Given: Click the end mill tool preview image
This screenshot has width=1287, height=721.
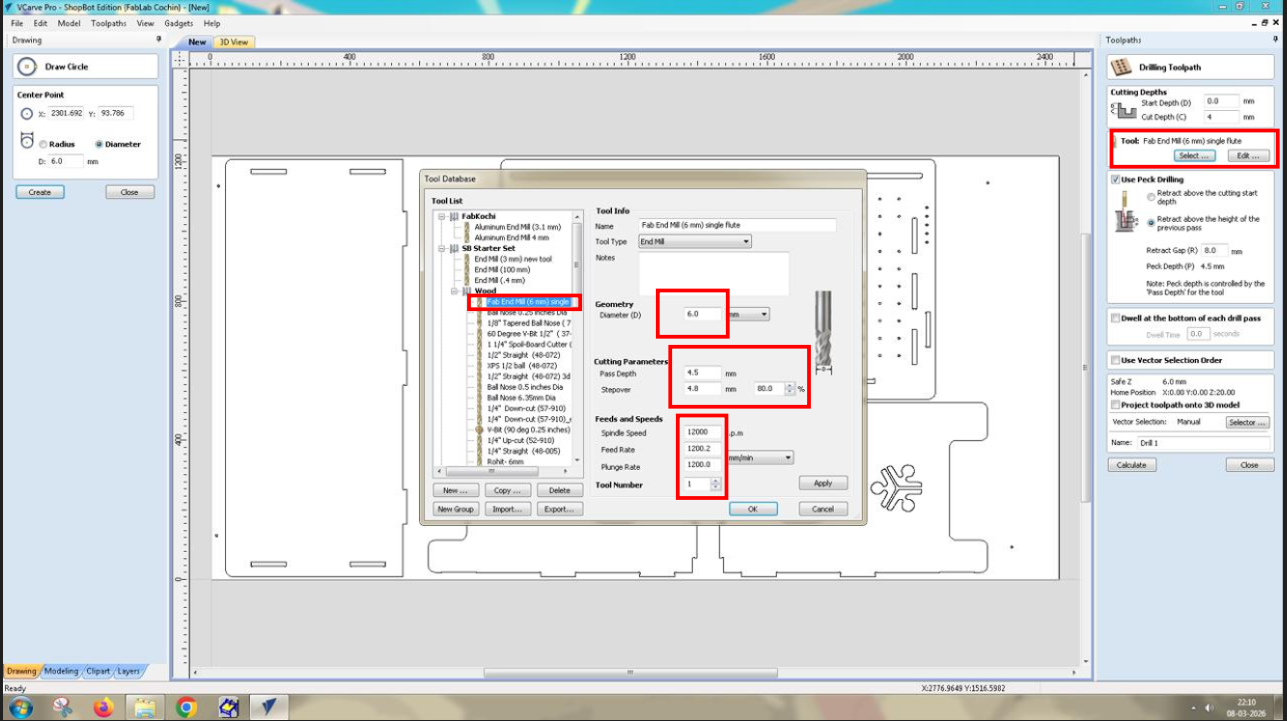Looking at the screenshot, I should coord(824,333).
